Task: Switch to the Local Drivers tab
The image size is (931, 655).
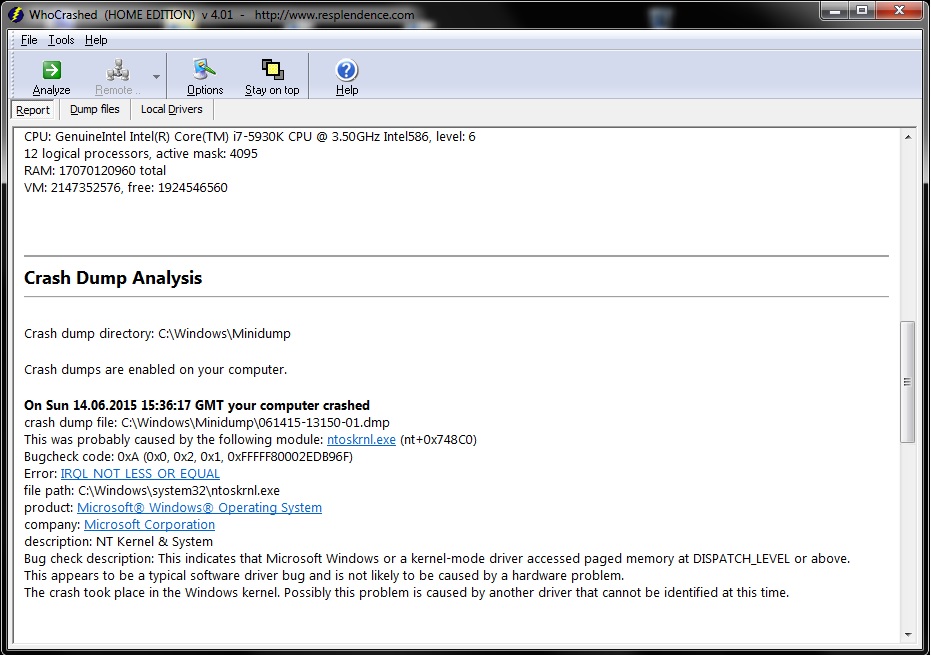Action: tap(172, 109)
